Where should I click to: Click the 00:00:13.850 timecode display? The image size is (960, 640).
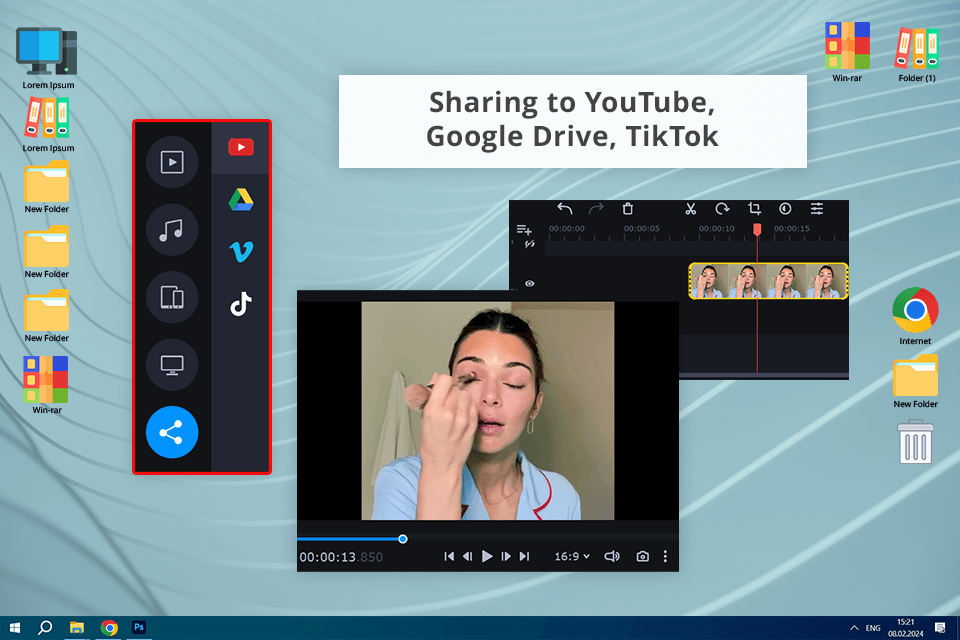(x=341, y=557)
